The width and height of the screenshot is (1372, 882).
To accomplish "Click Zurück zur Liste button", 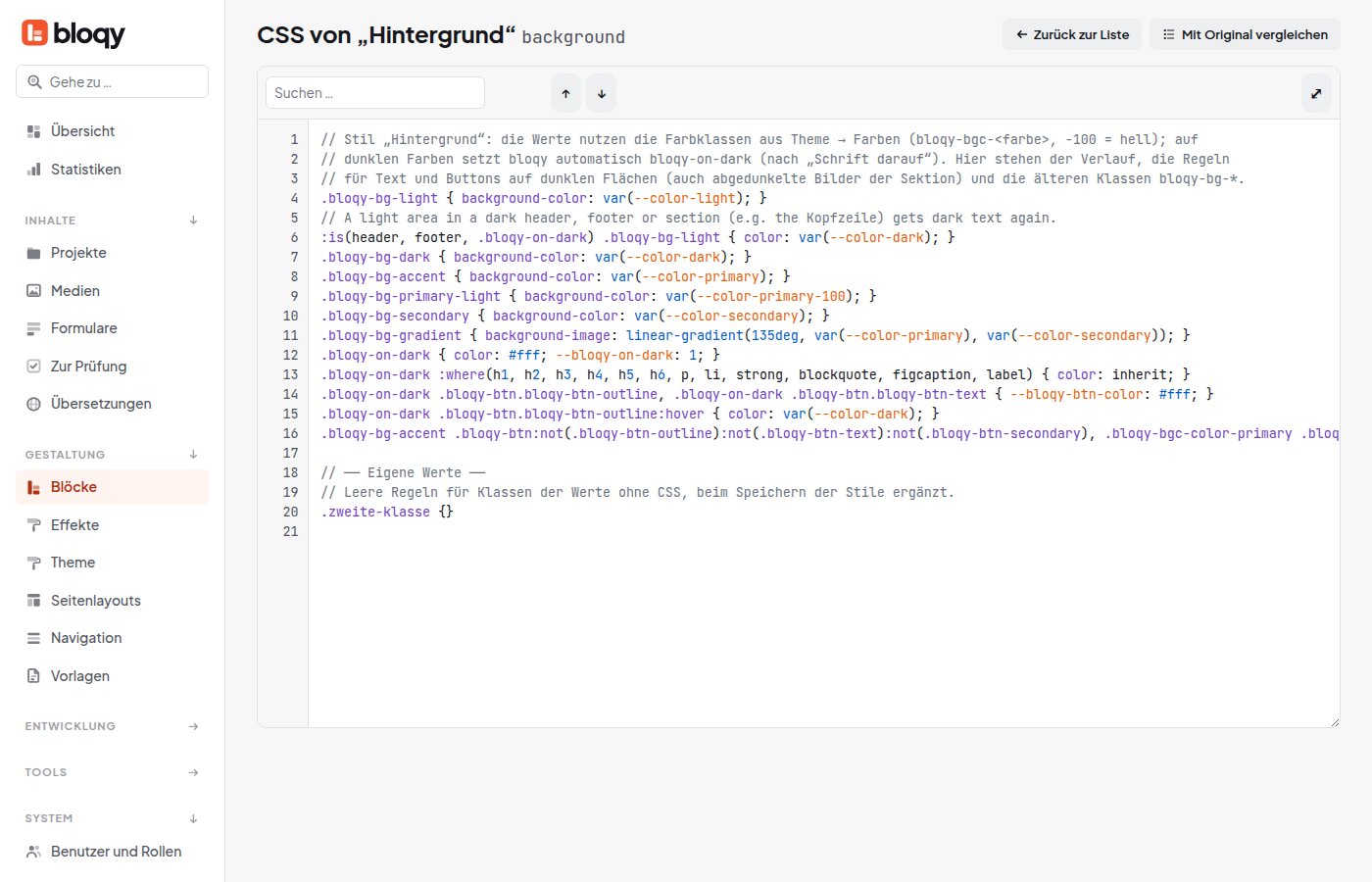I will pyautogui.click(x=1072, y=34).
